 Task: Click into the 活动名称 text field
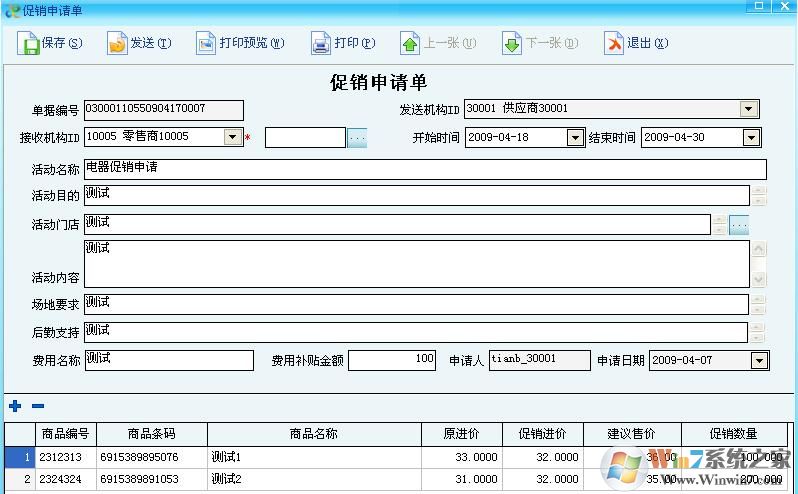424,169
